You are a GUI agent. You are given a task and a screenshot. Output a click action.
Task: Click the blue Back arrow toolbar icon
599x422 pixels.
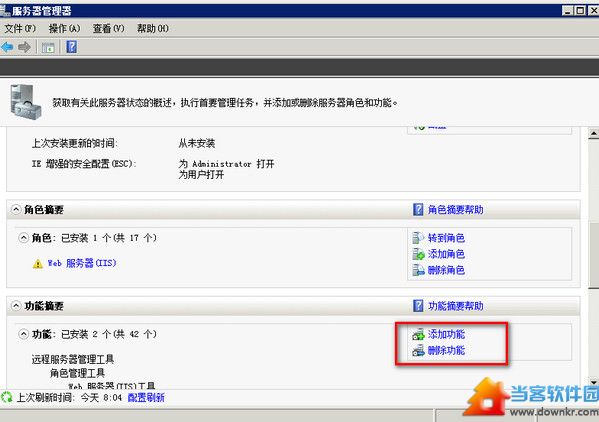[7, 47]
